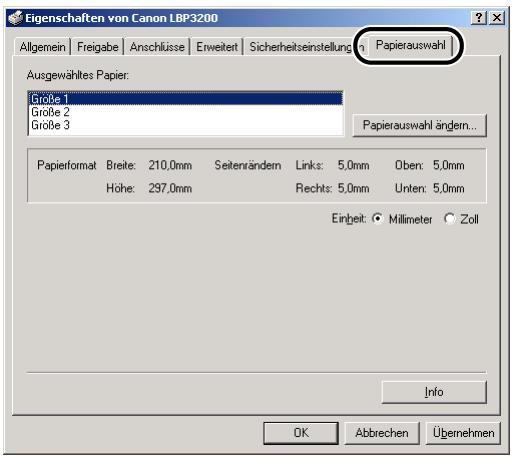
Task: Select the Erweitert tab
Action: 217,47
